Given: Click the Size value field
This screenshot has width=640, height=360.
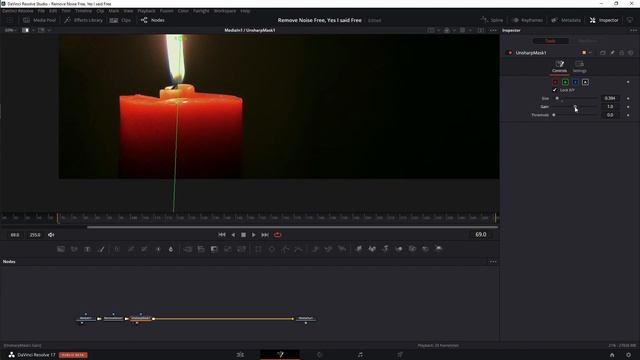Looking at the screenshot, I should point(610,98).
